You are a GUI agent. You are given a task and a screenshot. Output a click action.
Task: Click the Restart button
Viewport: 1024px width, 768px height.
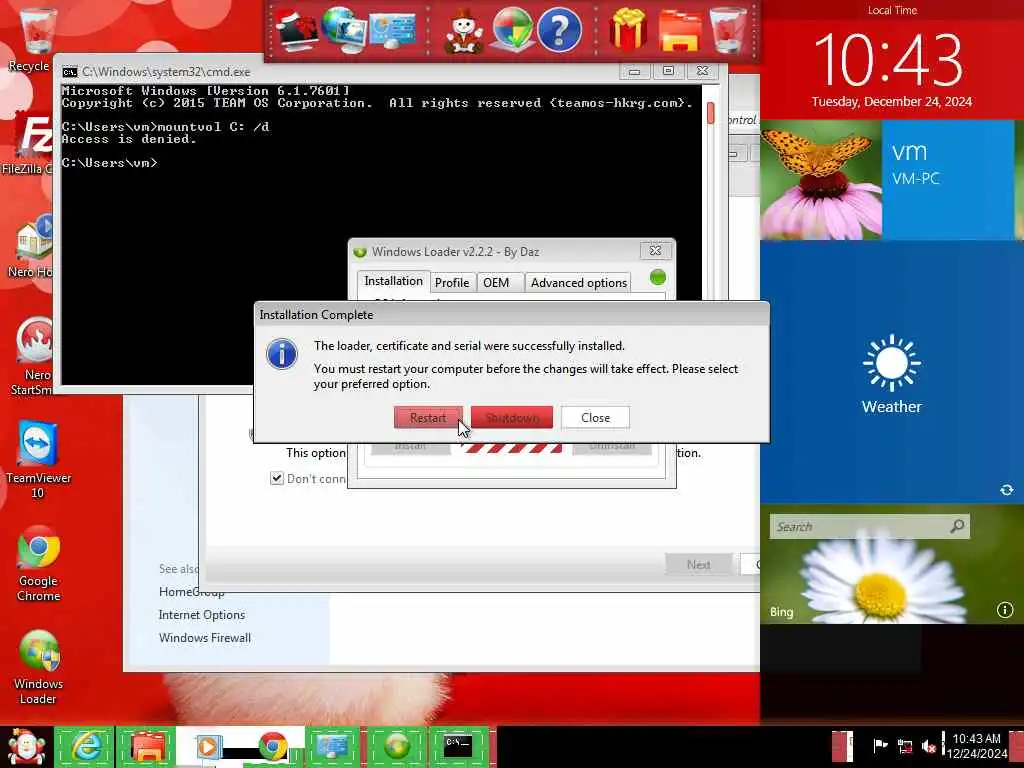[x=428, y=417]
